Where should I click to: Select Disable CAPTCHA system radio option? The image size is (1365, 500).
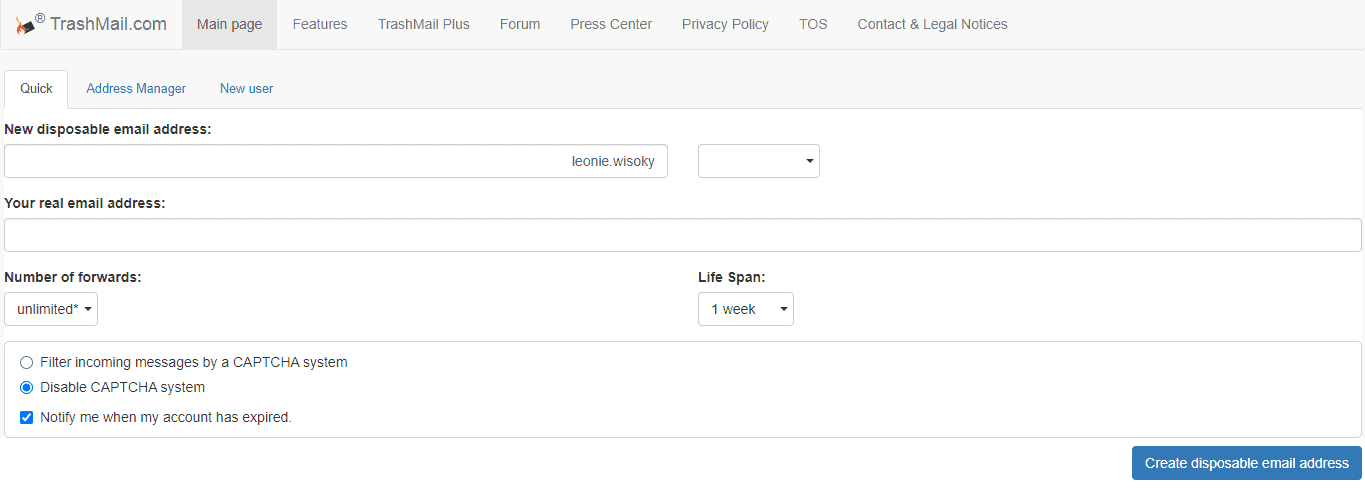pos(27,387)
